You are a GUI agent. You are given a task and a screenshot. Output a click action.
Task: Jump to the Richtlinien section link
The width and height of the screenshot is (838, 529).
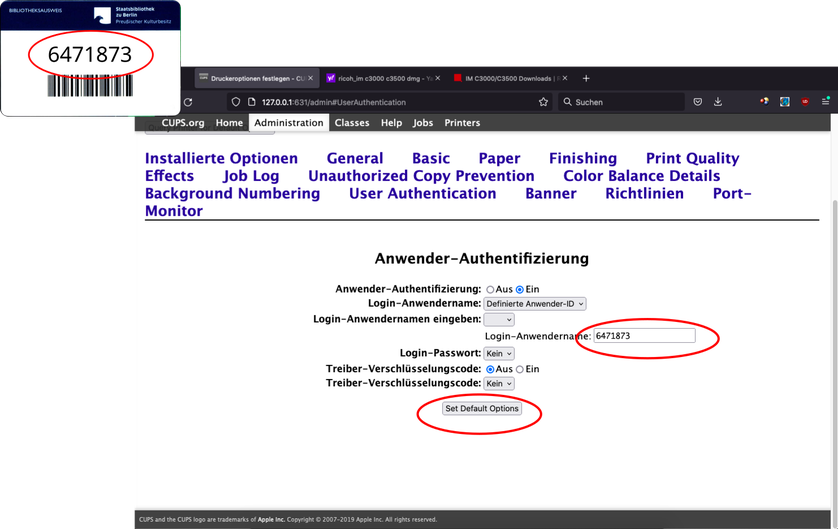[645, 193]
